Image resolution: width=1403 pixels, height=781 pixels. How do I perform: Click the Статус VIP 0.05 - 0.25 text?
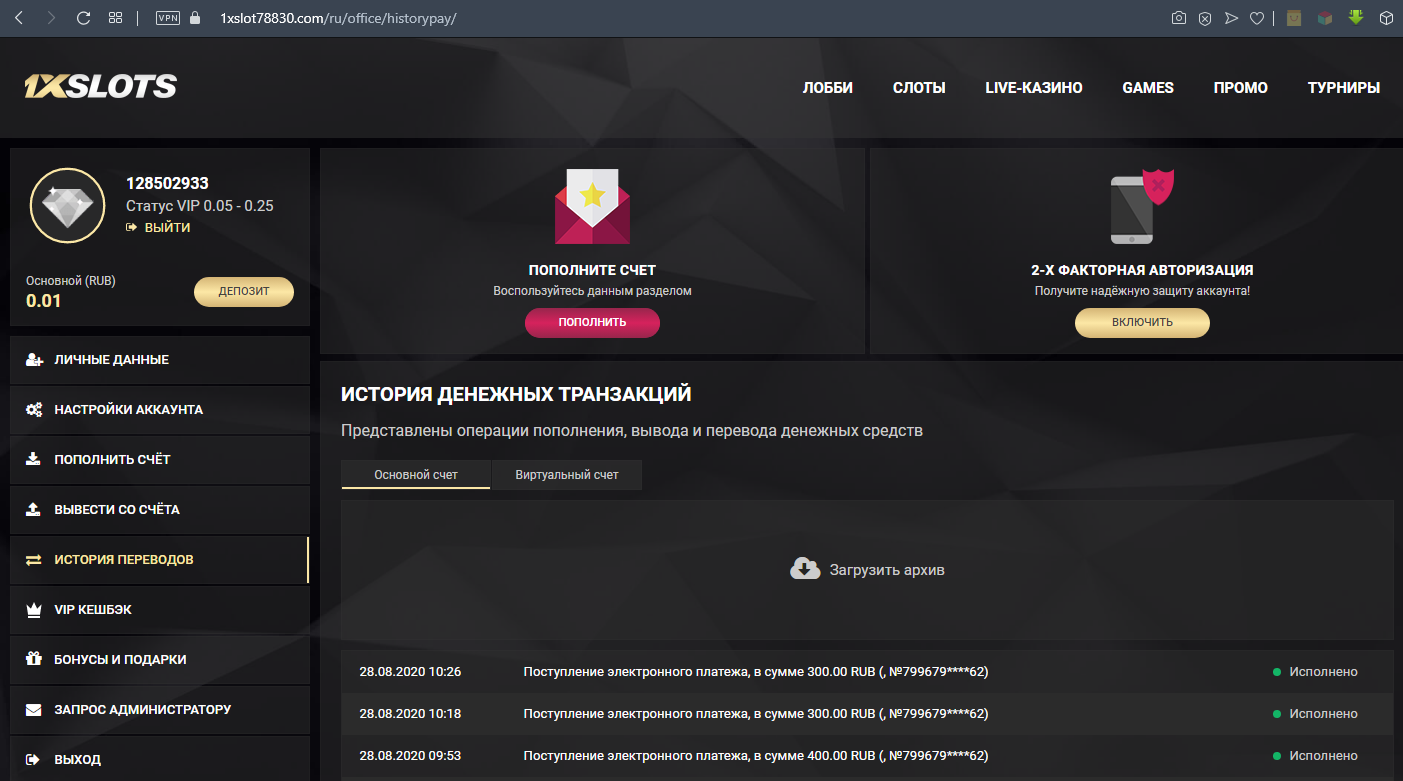click(x=200, y=206)
